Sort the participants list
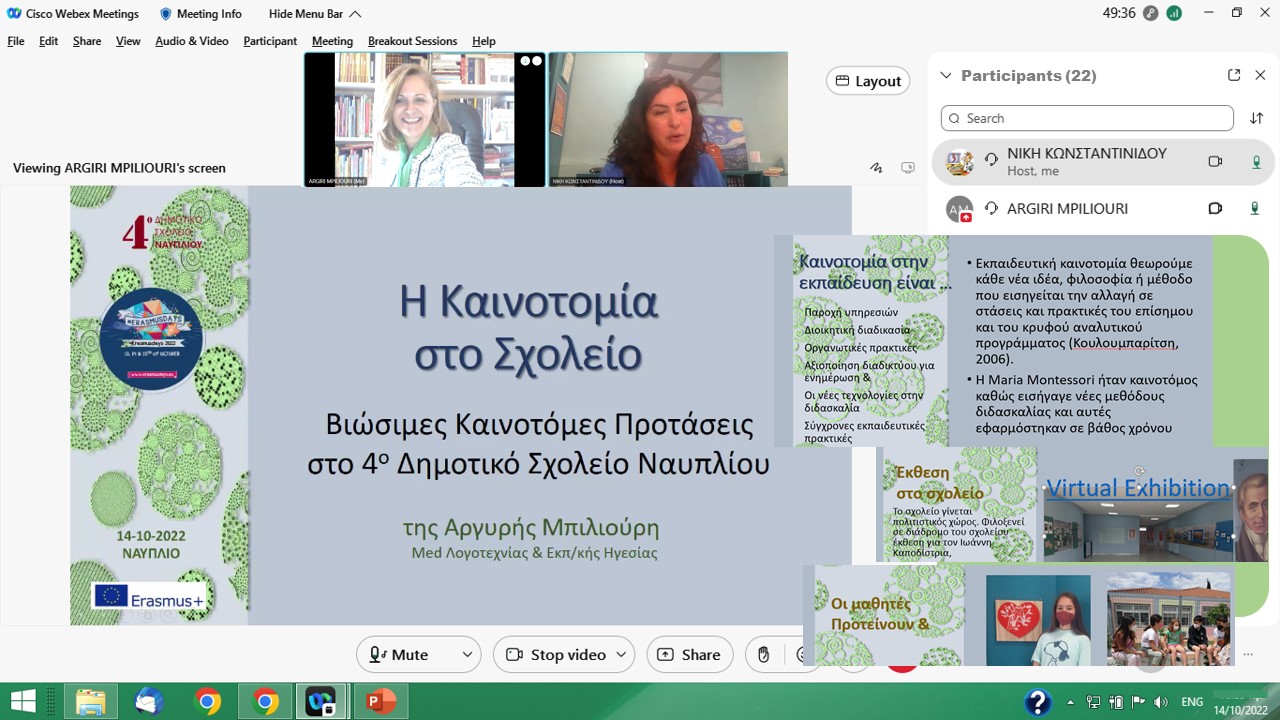The image size is (1280, 720). click(x=1257, y=118)
